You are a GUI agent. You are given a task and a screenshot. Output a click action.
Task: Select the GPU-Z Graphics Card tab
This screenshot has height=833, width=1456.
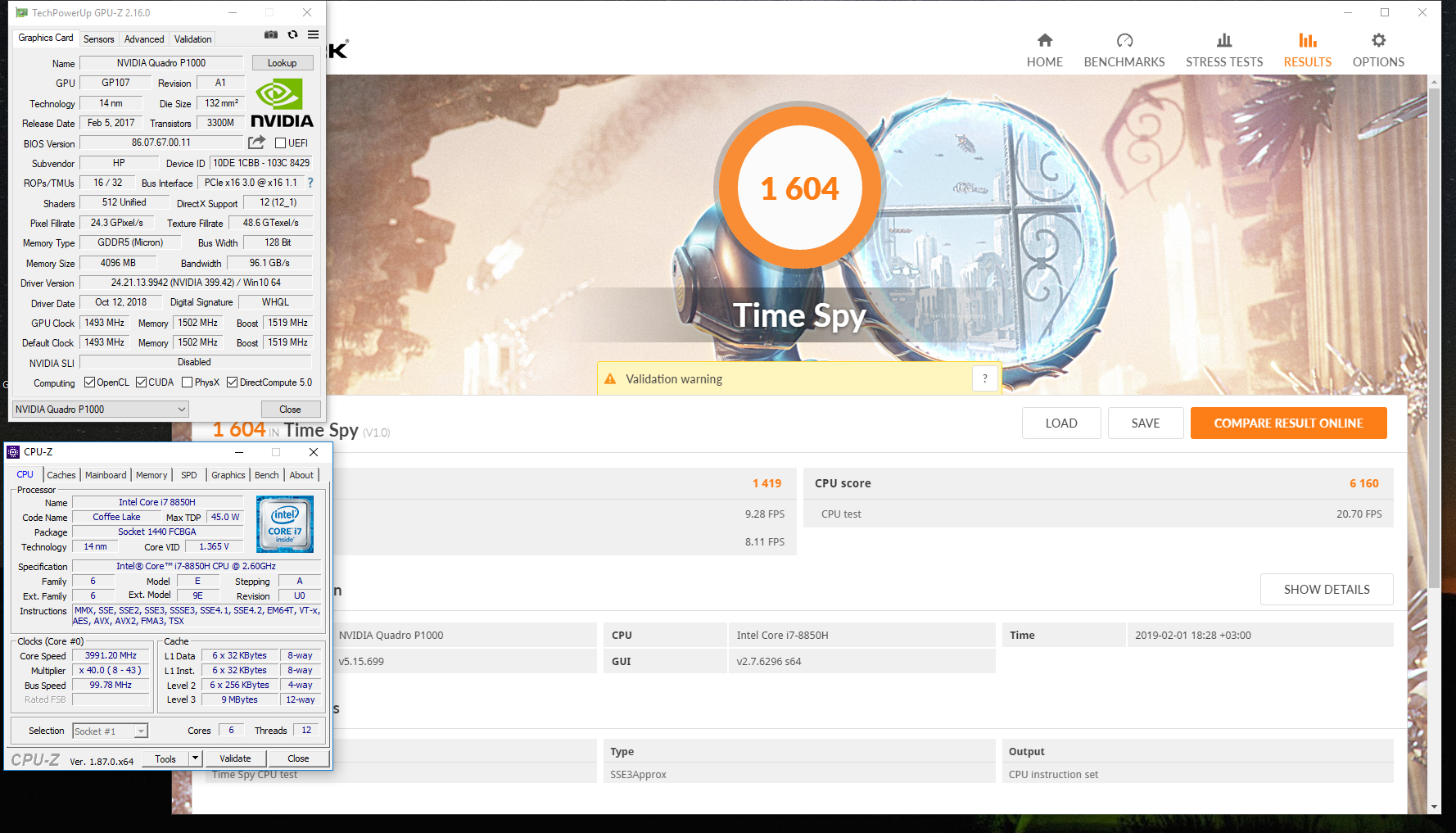tap(46, 38)
